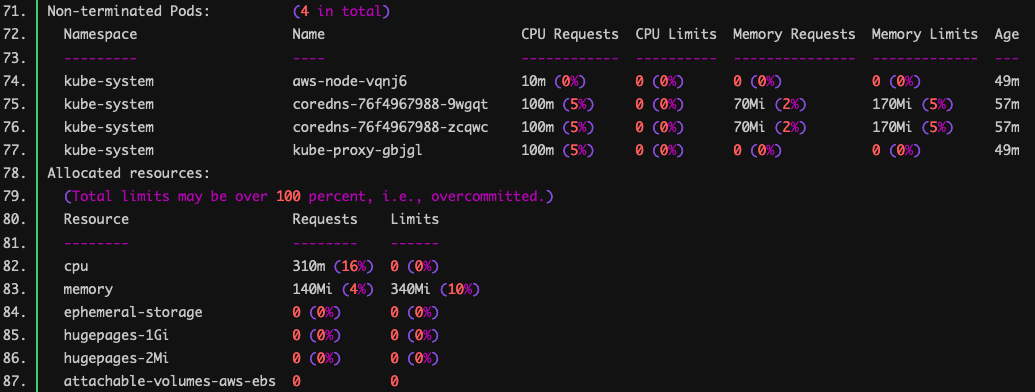Click the '(4 in total)' text
The image size is (1035, 392).
[341, 11]
